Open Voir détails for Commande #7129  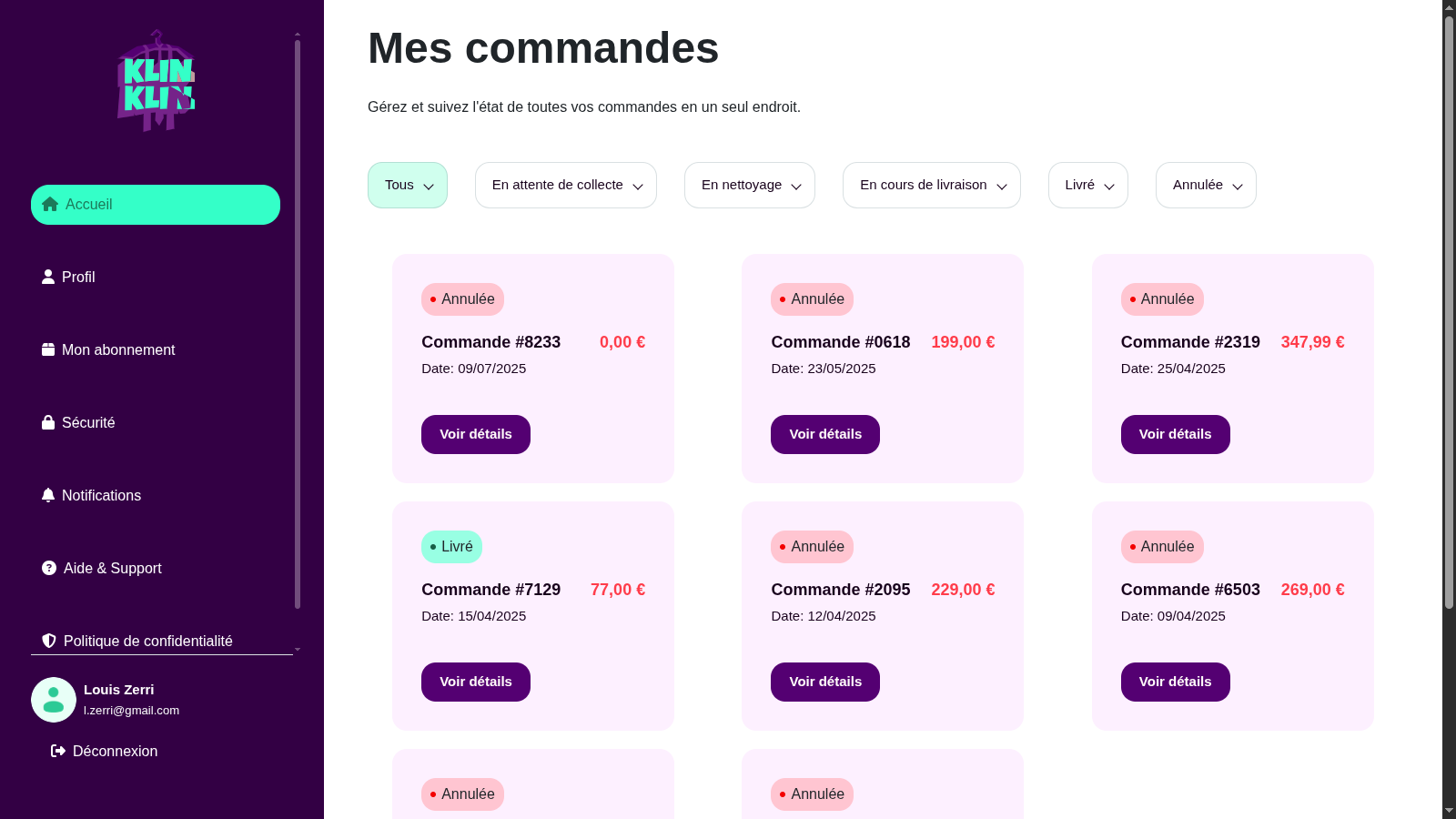click(475, 682)
